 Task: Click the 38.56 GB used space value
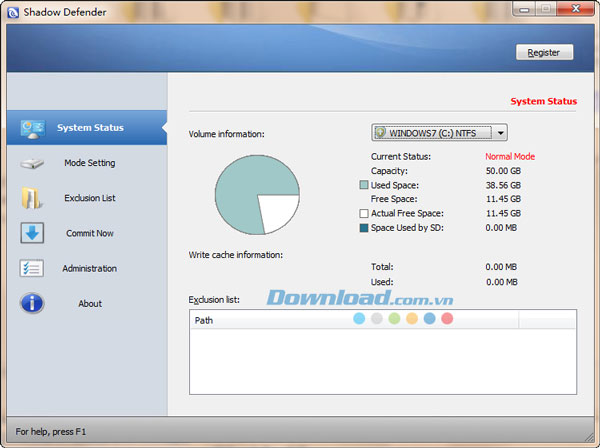coord(503,186)
